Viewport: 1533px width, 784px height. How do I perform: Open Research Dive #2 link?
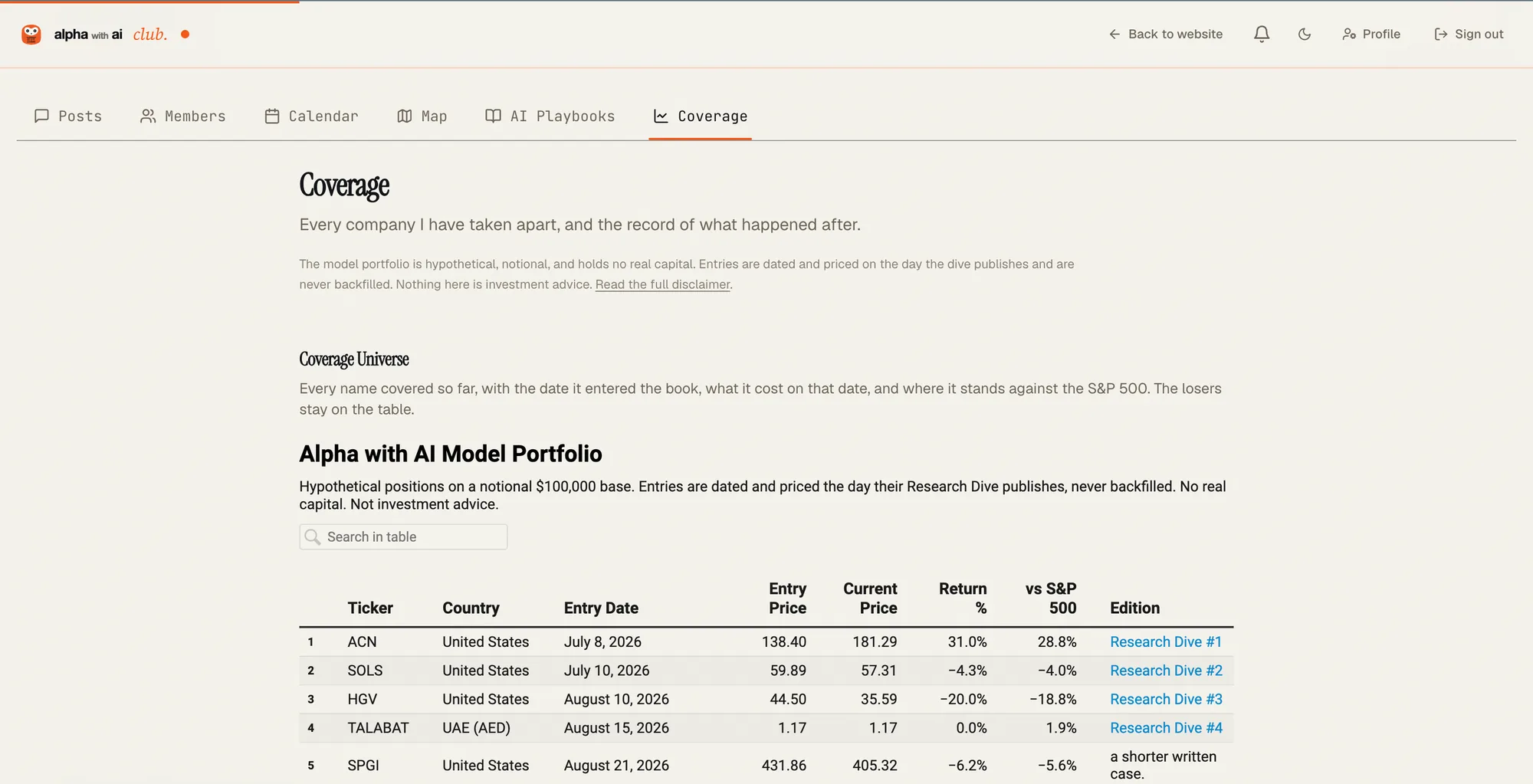(x=1166, y=671)
